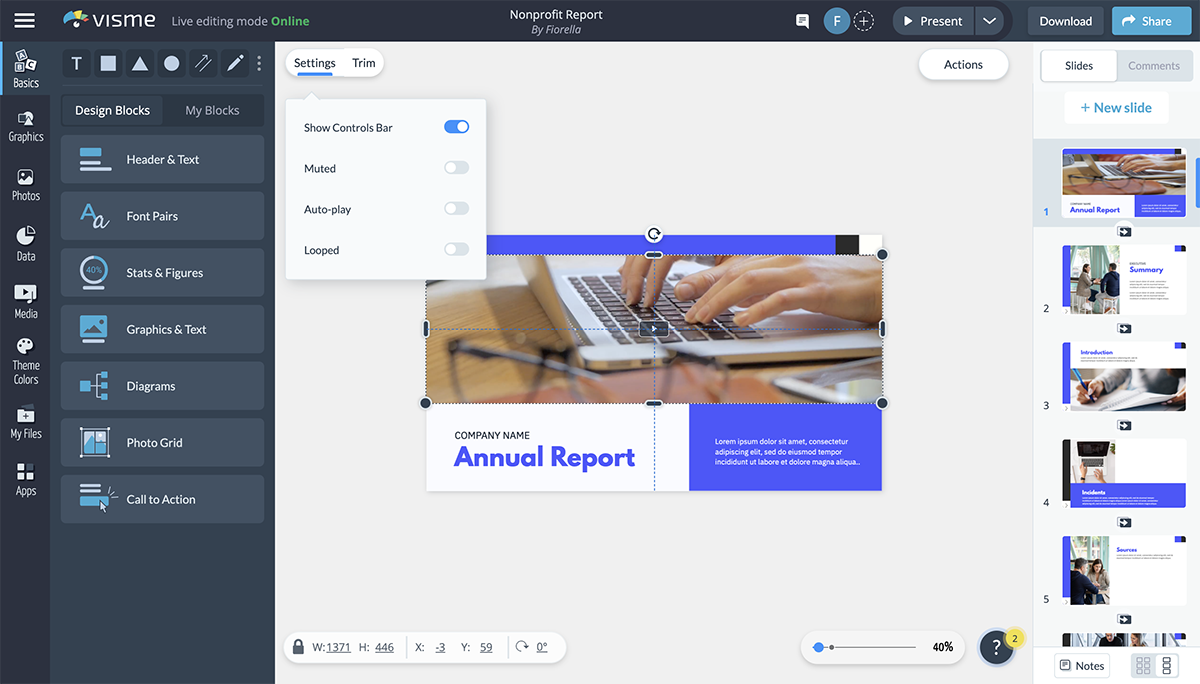Enable the Auto-play toggle
1200x684 pixels.
456,209
